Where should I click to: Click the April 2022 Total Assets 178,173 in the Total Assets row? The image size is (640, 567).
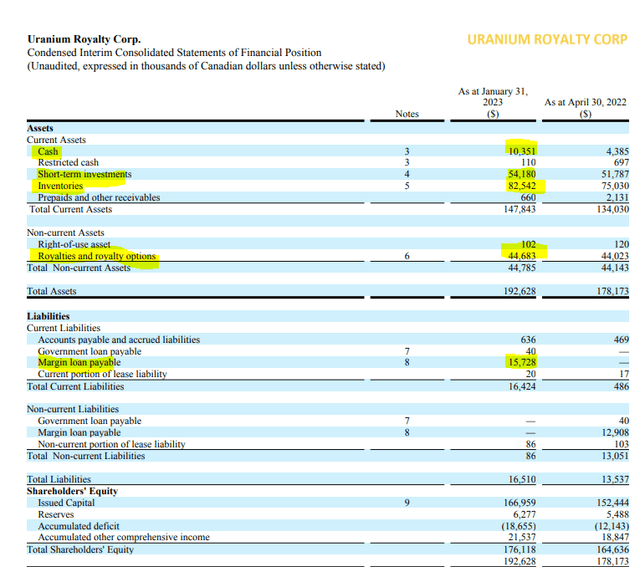[613, 291]
